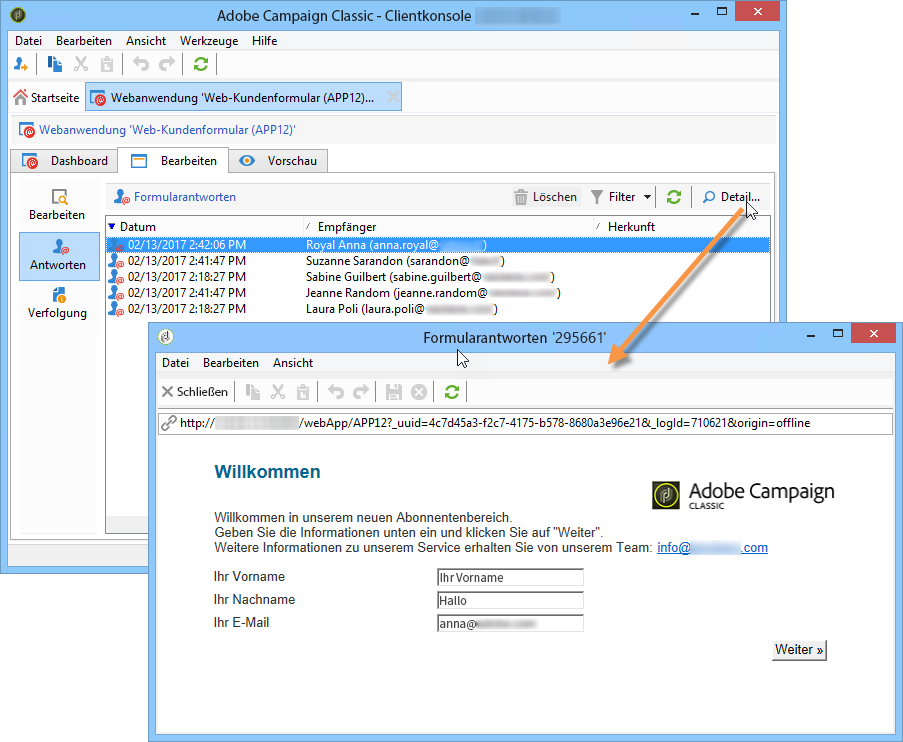This screenshot has height=742, width=903.
Task: Minimize the Formularantworten '295661' window
Action: tap(811, 334)
